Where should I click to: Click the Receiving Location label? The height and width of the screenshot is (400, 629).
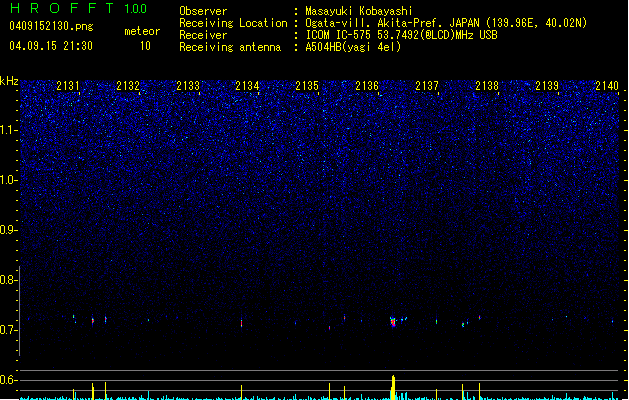(x=233, y=23)
